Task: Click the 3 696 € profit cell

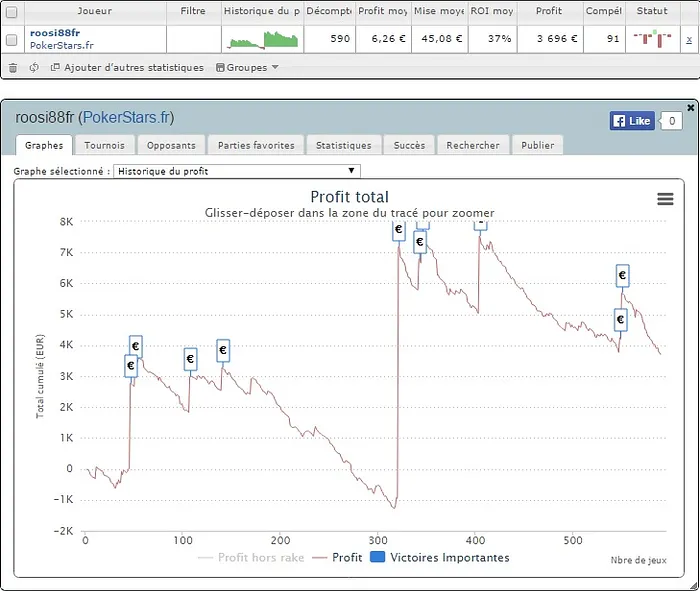Action: coord(550,39)
